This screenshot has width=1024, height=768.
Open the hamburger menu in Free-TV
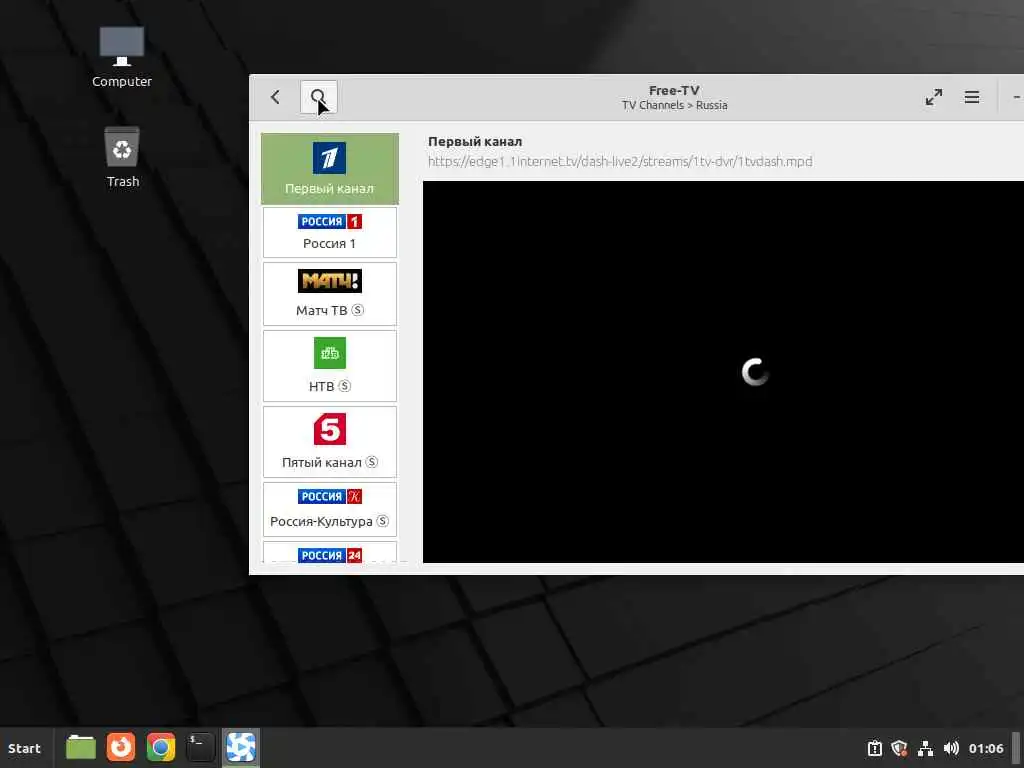coord(972,97)
